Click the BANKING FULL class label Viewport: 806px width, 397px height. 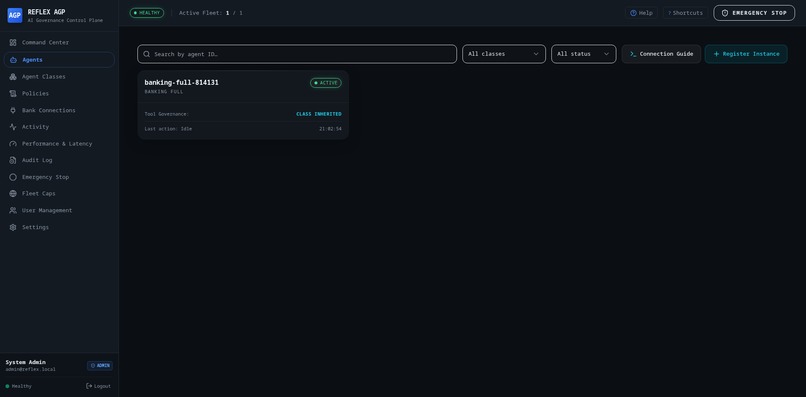click(163, 92)
